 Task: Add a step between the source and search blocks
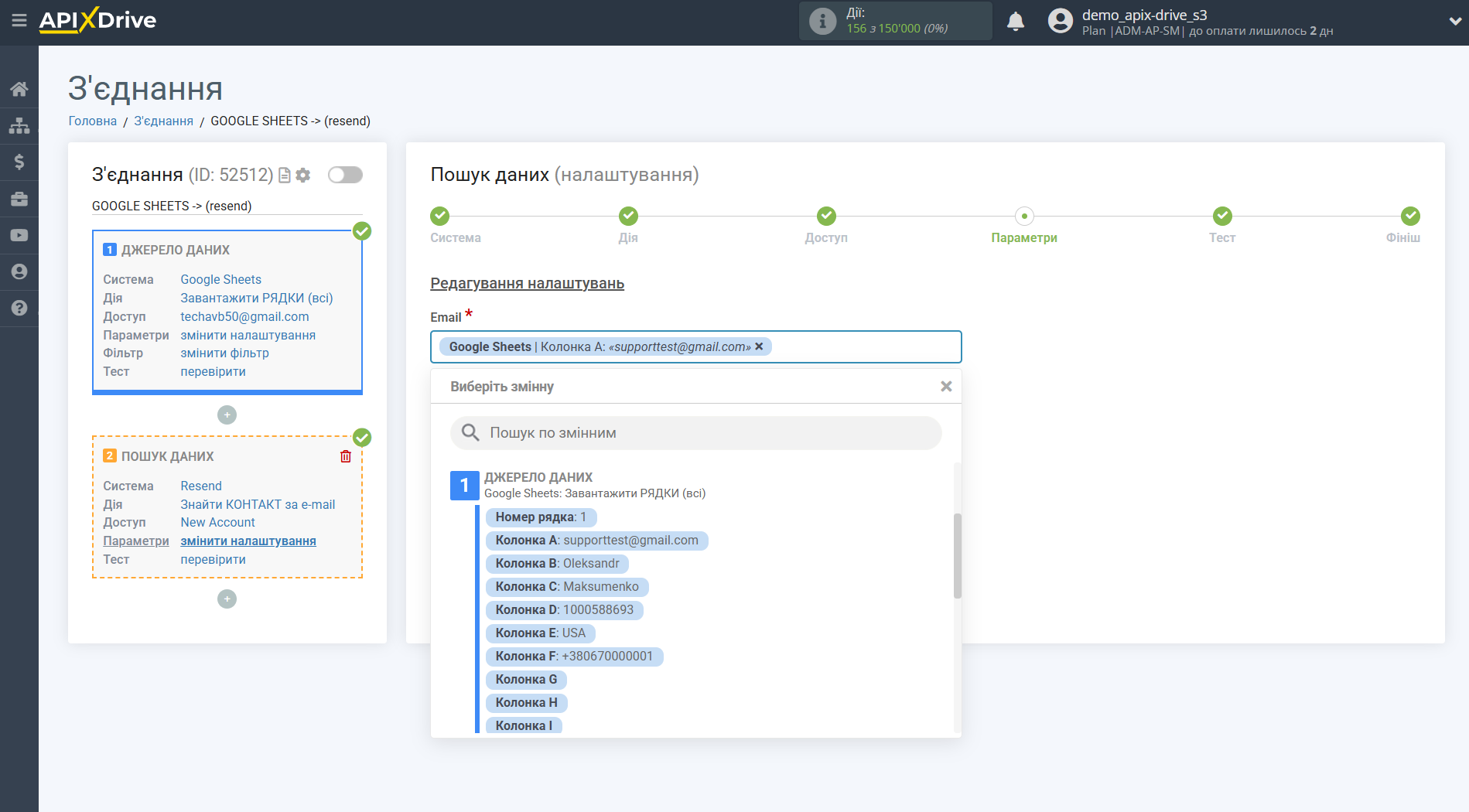pos(227,415)
